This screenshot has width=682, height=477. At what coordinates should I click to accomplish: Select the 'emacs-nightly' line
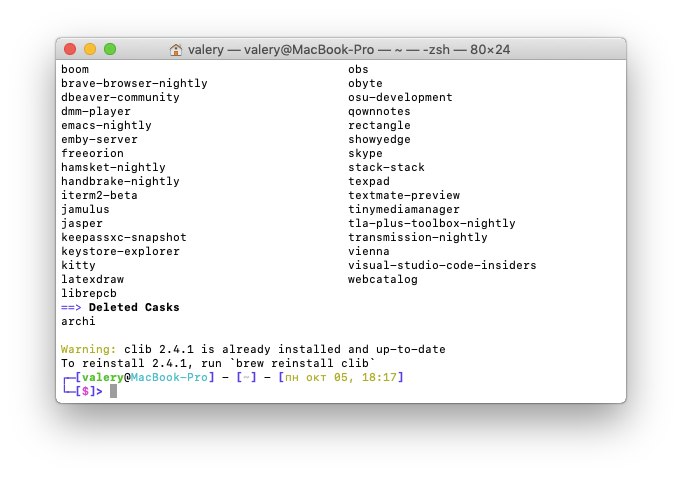pyautogui.click(x=107, y=125)
